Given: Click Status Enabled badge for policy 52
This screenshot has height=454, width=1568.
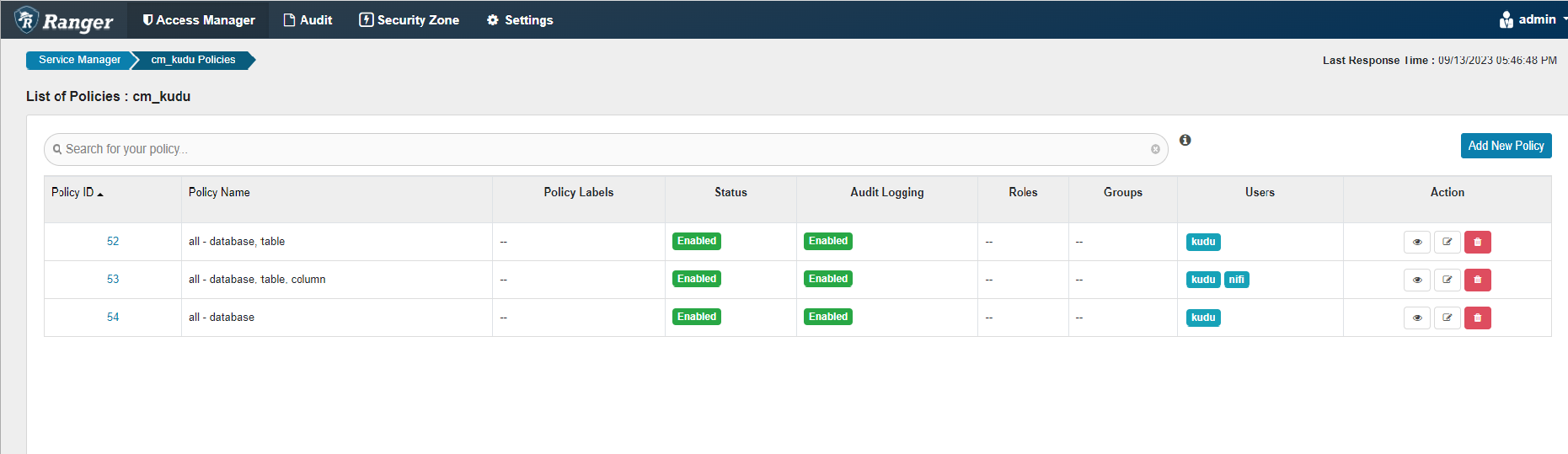Looking at the screenshot, I should (x=697, y=241).
